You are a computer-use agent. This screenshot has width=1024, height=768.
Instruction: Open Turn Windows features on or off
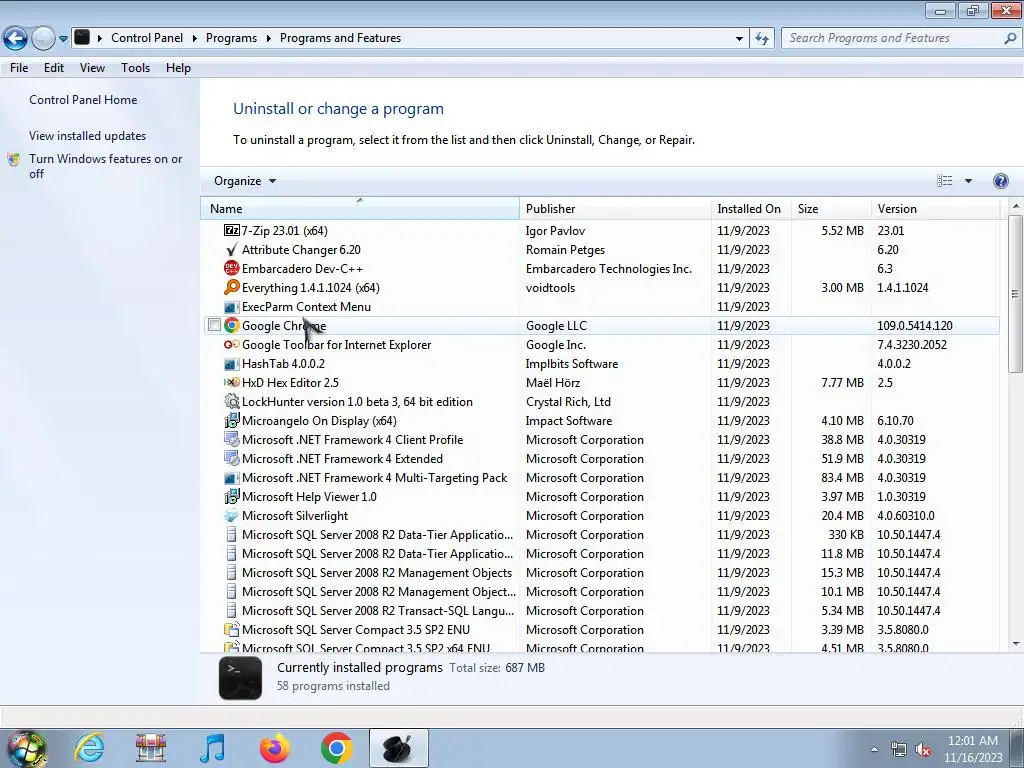click(x=105, y=166)
